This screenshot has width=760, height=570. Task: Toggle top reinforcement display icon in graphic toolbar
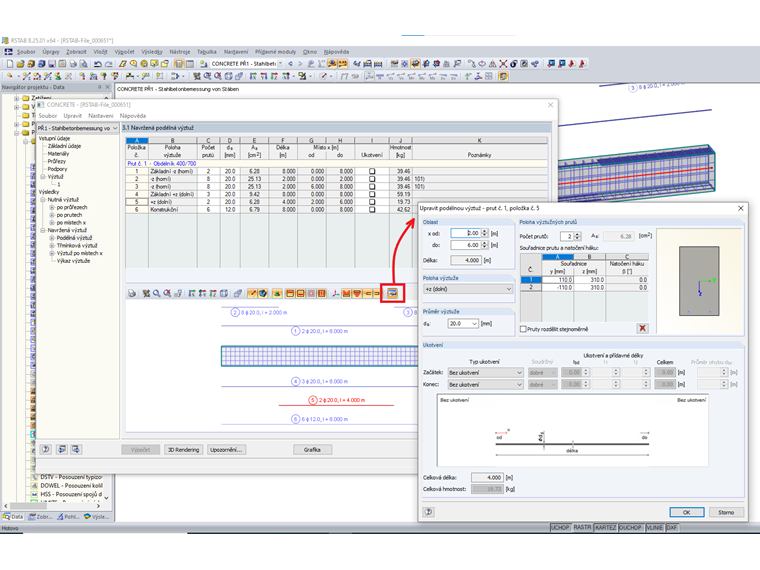[290, 294]
